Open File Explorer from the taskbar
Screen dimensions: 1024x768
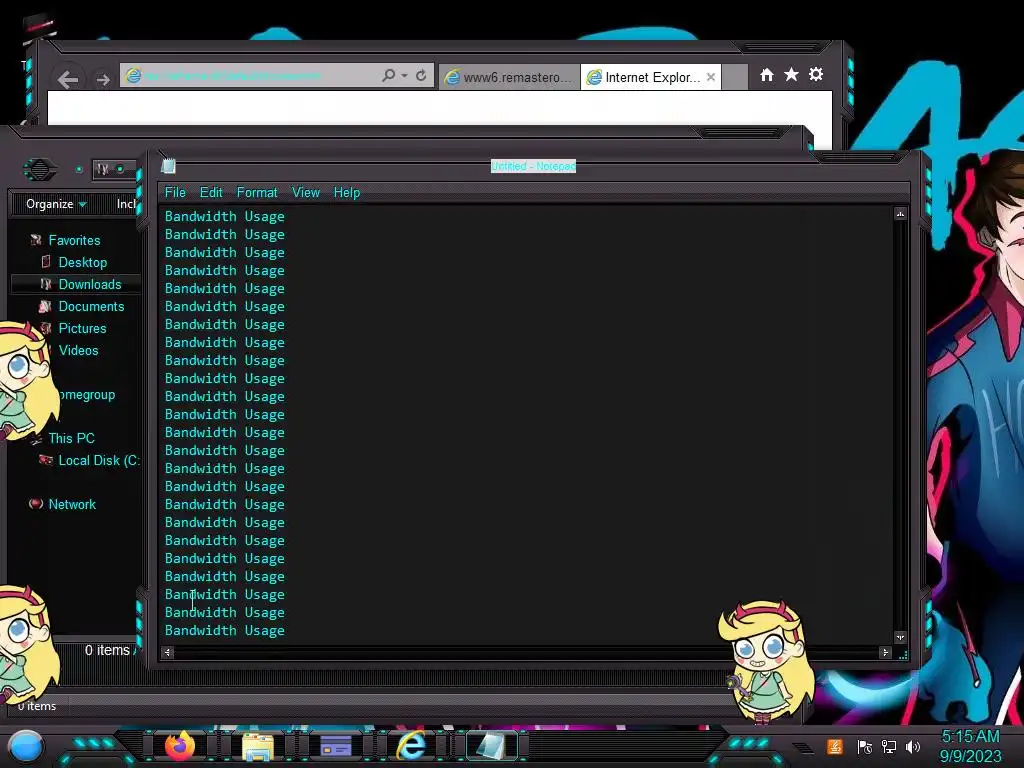(x=258, y=746)
